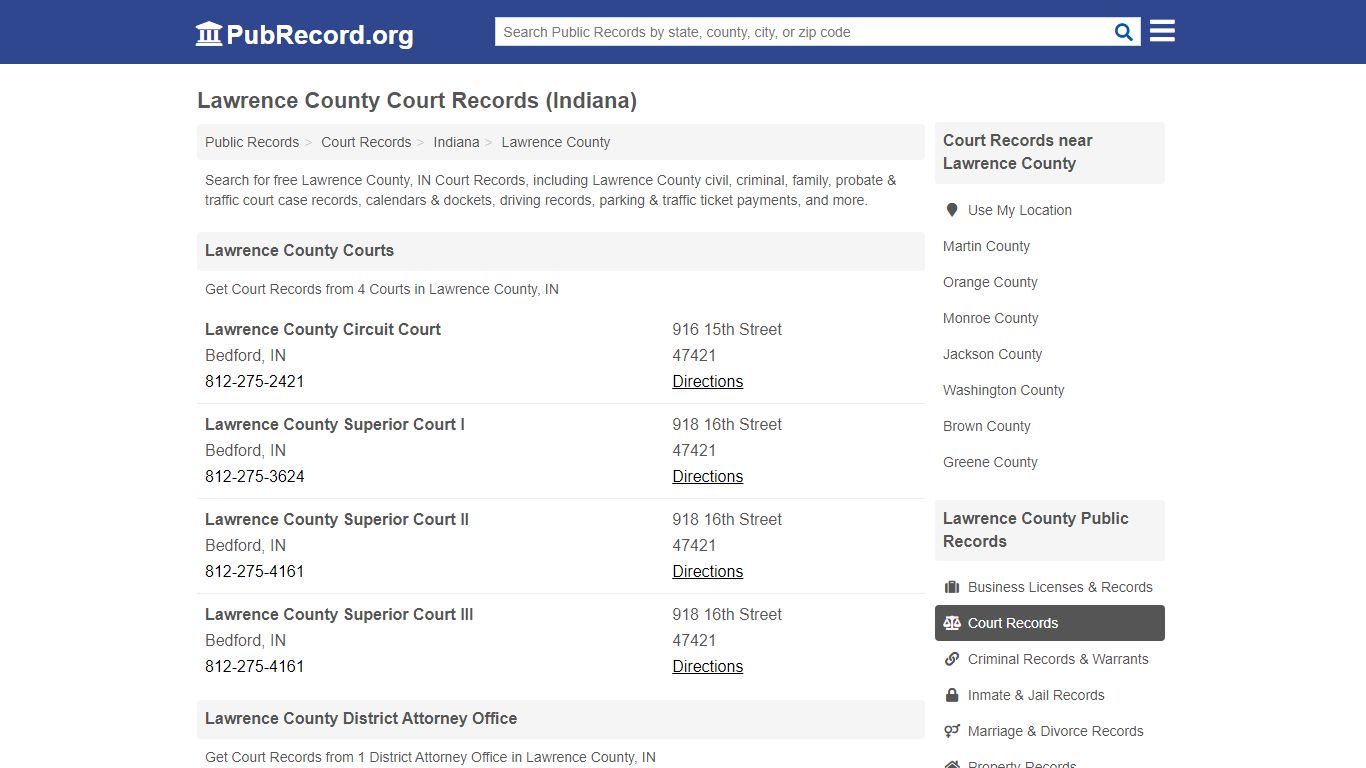Open Jackson County court records
This screenshot has width=1366, height=768.
pos(992,354)
